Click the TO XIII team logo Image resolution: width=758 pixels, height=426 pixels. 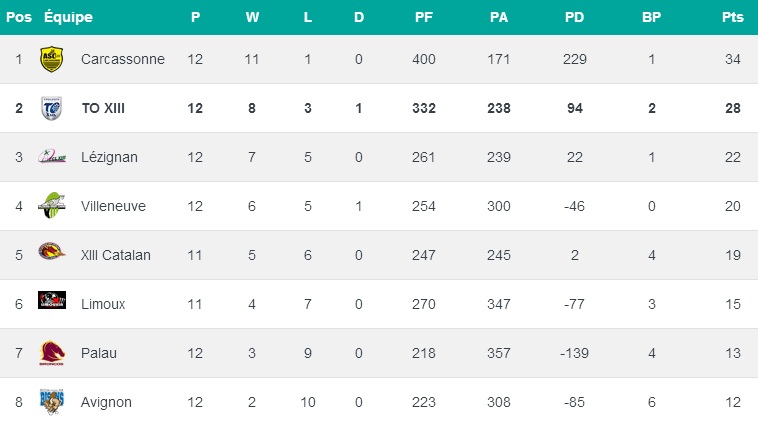[x=51, y=108]
